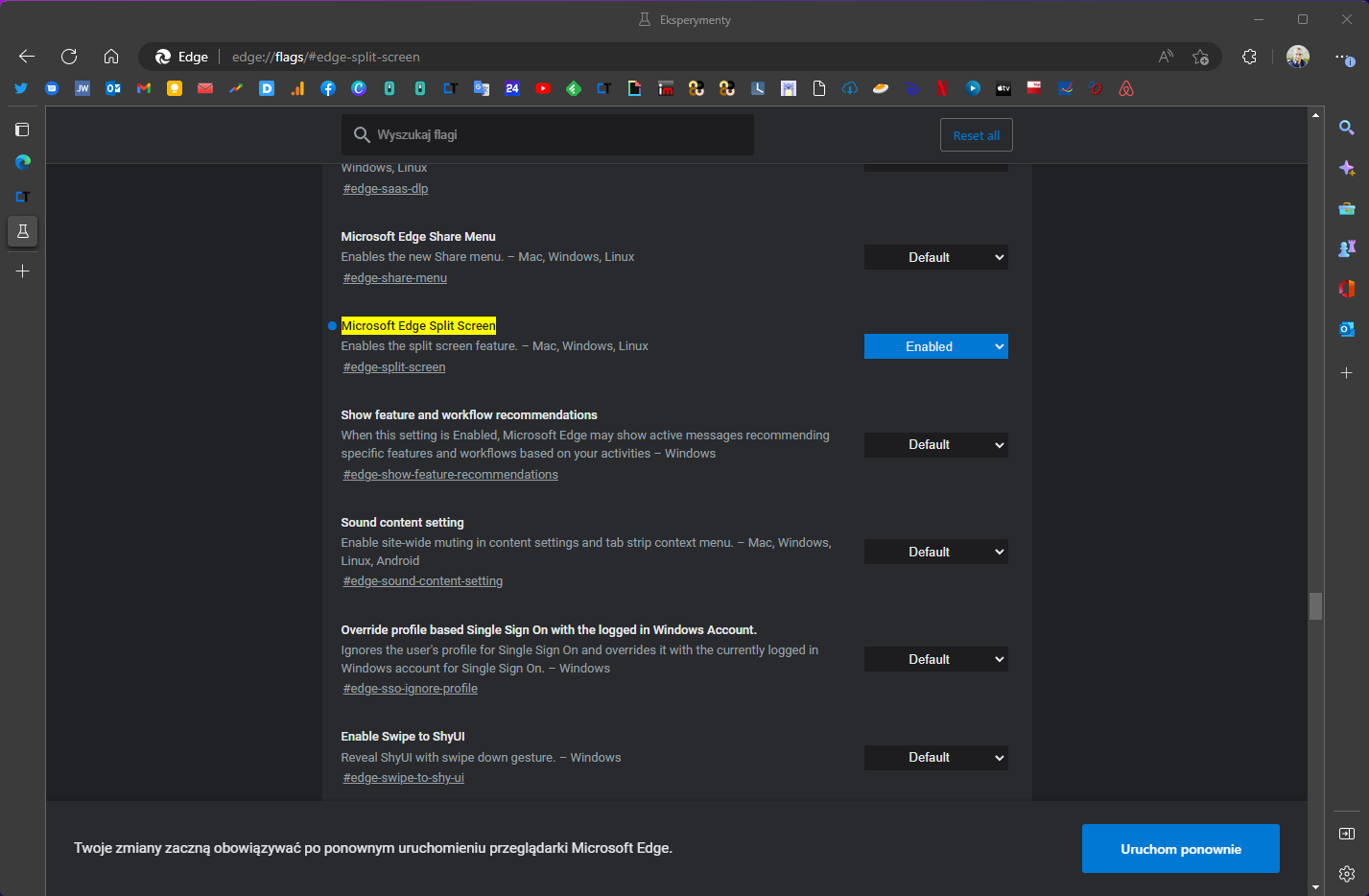Screen dimensions: 1369x896
Task: Switch to the Eksperymenty flask vertical tab
Action: 23,231
